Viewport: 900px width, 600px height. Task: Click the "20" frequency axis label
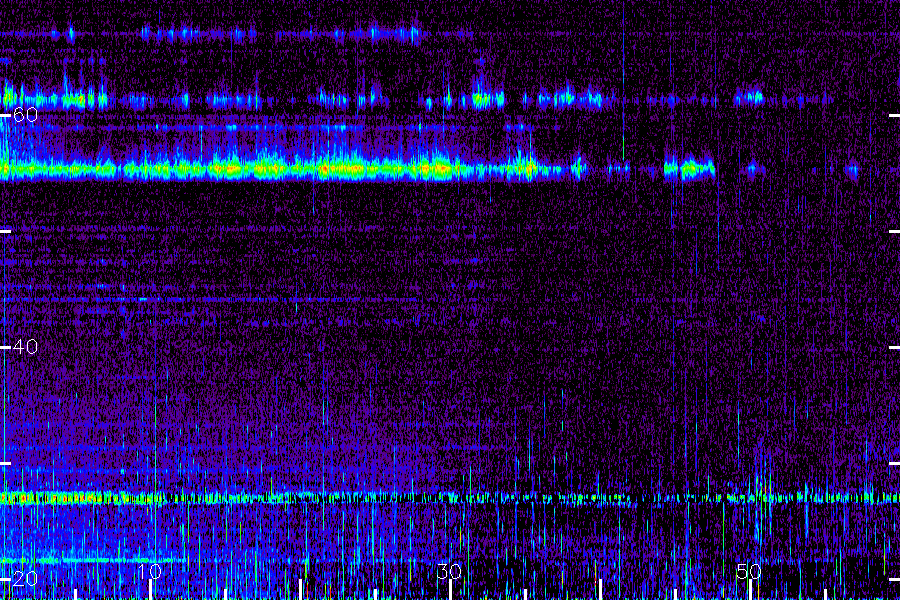click(x=25, y=578)
